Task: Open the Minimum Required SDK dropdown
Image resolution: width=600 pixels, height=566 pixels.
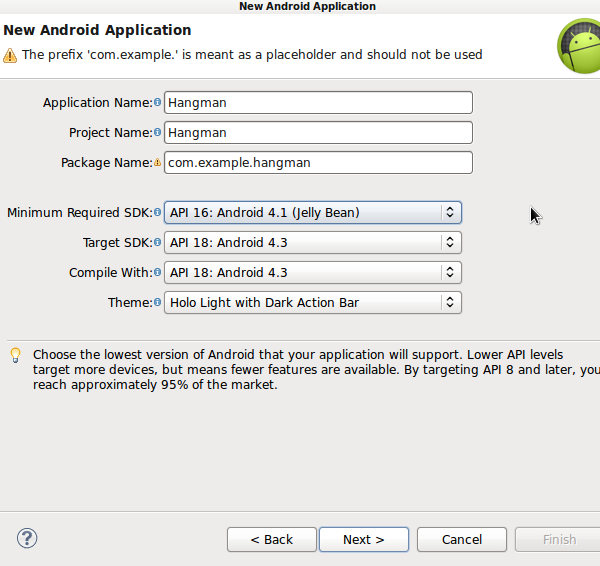Action: pyautogui.click(x=313, y=212)
